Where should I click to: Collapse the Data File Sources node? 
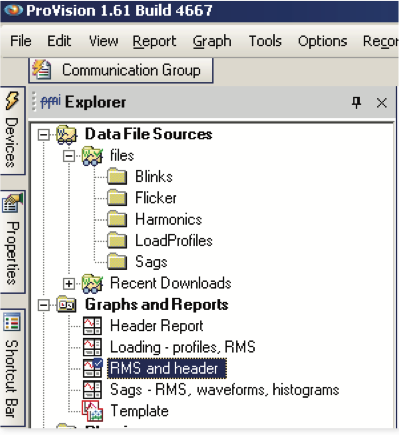44,135
